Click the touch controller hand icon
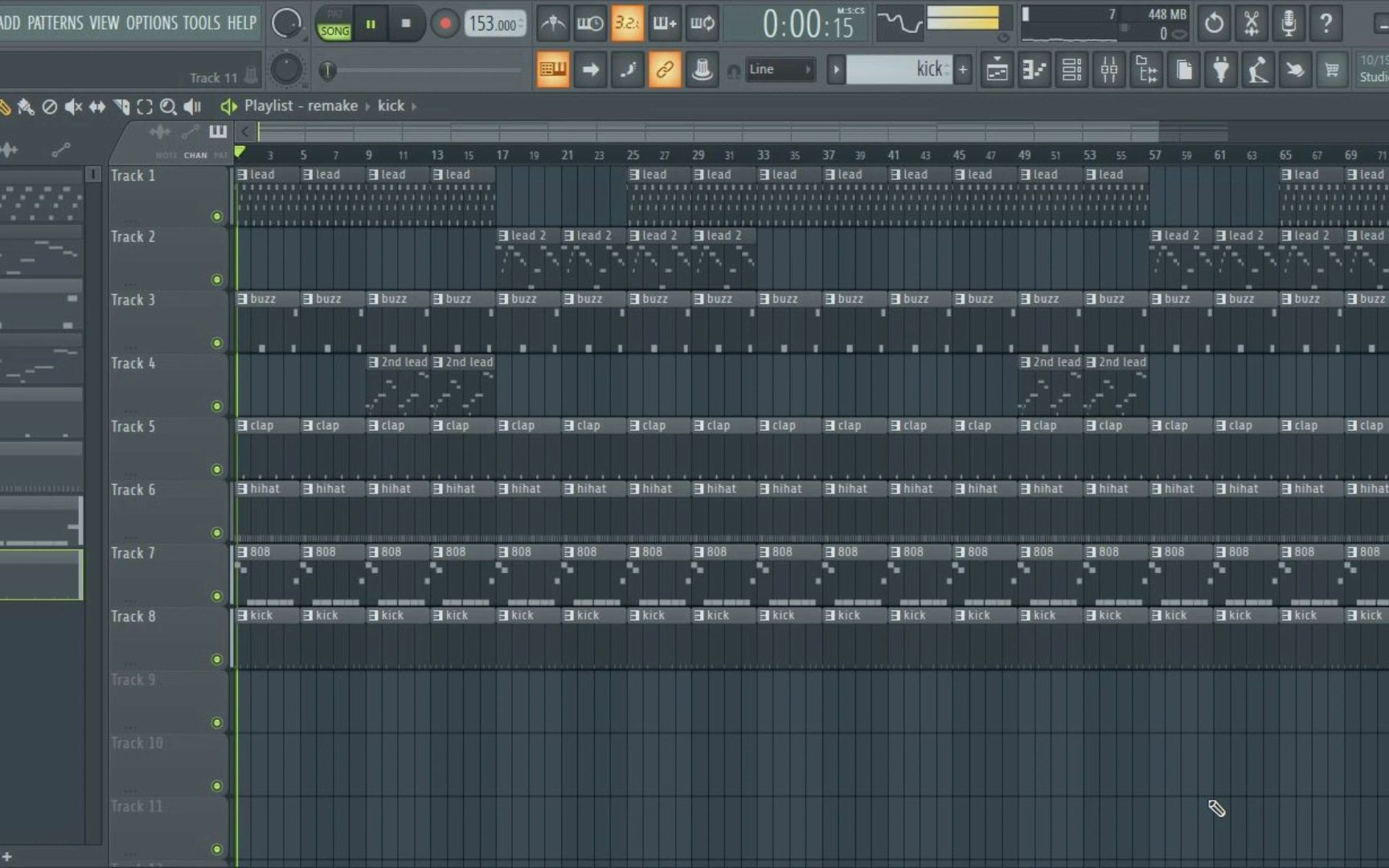1389x868 pixels. [x=1295, y=70]
